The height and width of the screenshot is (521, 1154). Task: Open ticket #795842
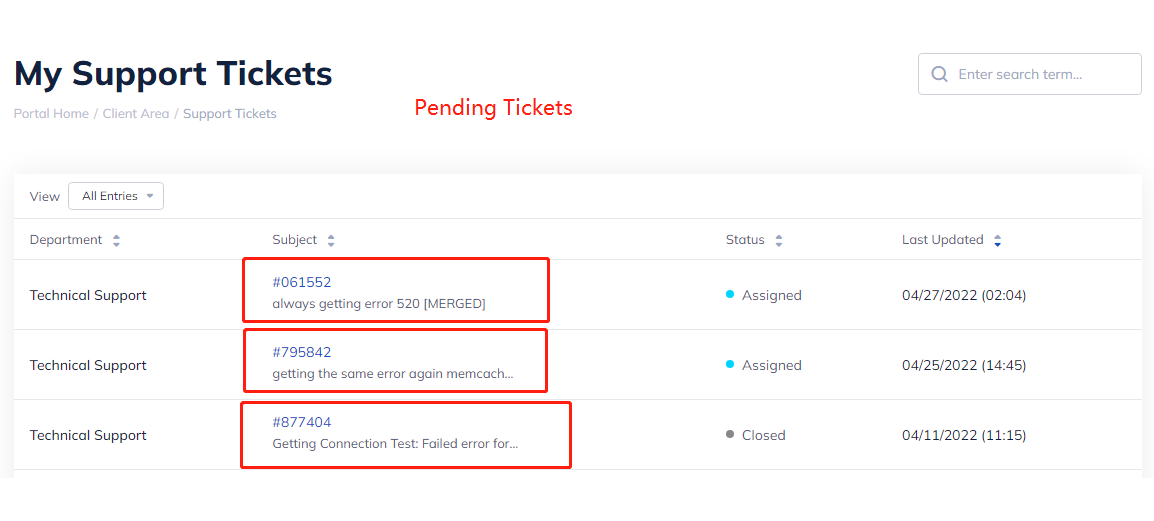tap(302, 352)
